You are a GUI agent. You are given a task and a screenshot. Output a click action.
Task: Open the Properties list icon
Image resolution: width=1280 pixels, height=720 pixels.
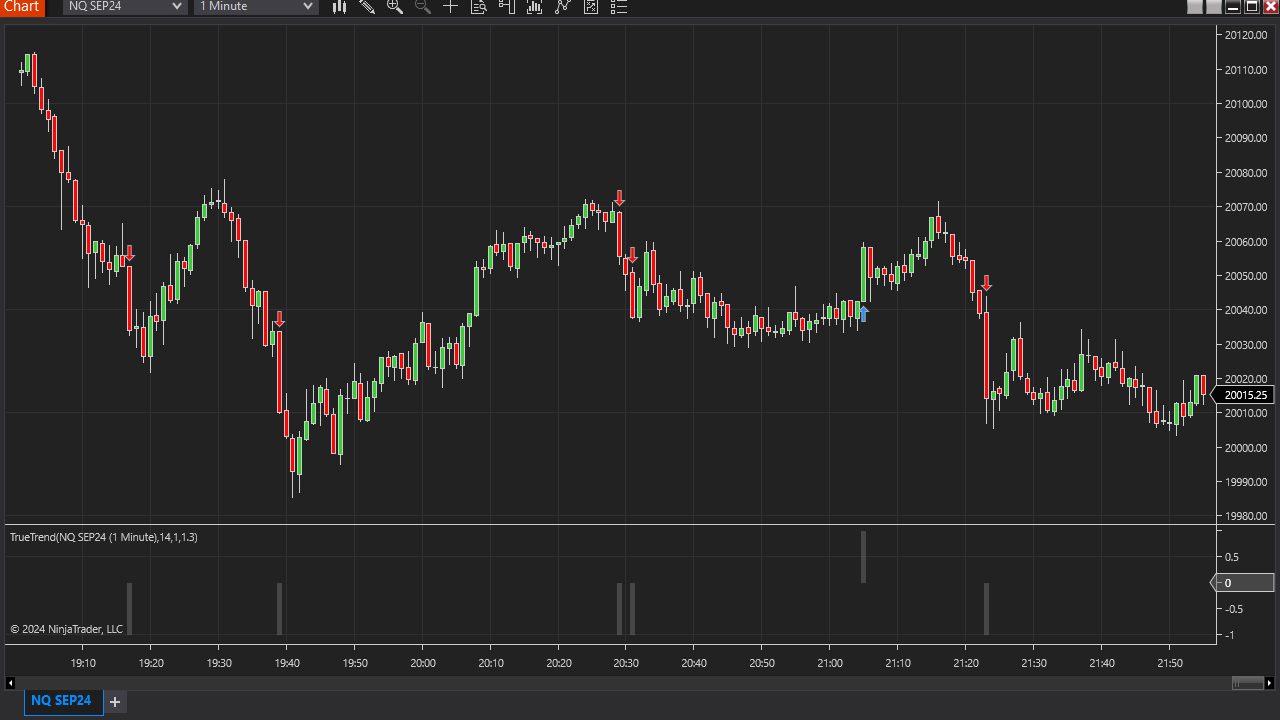[619, 7]
